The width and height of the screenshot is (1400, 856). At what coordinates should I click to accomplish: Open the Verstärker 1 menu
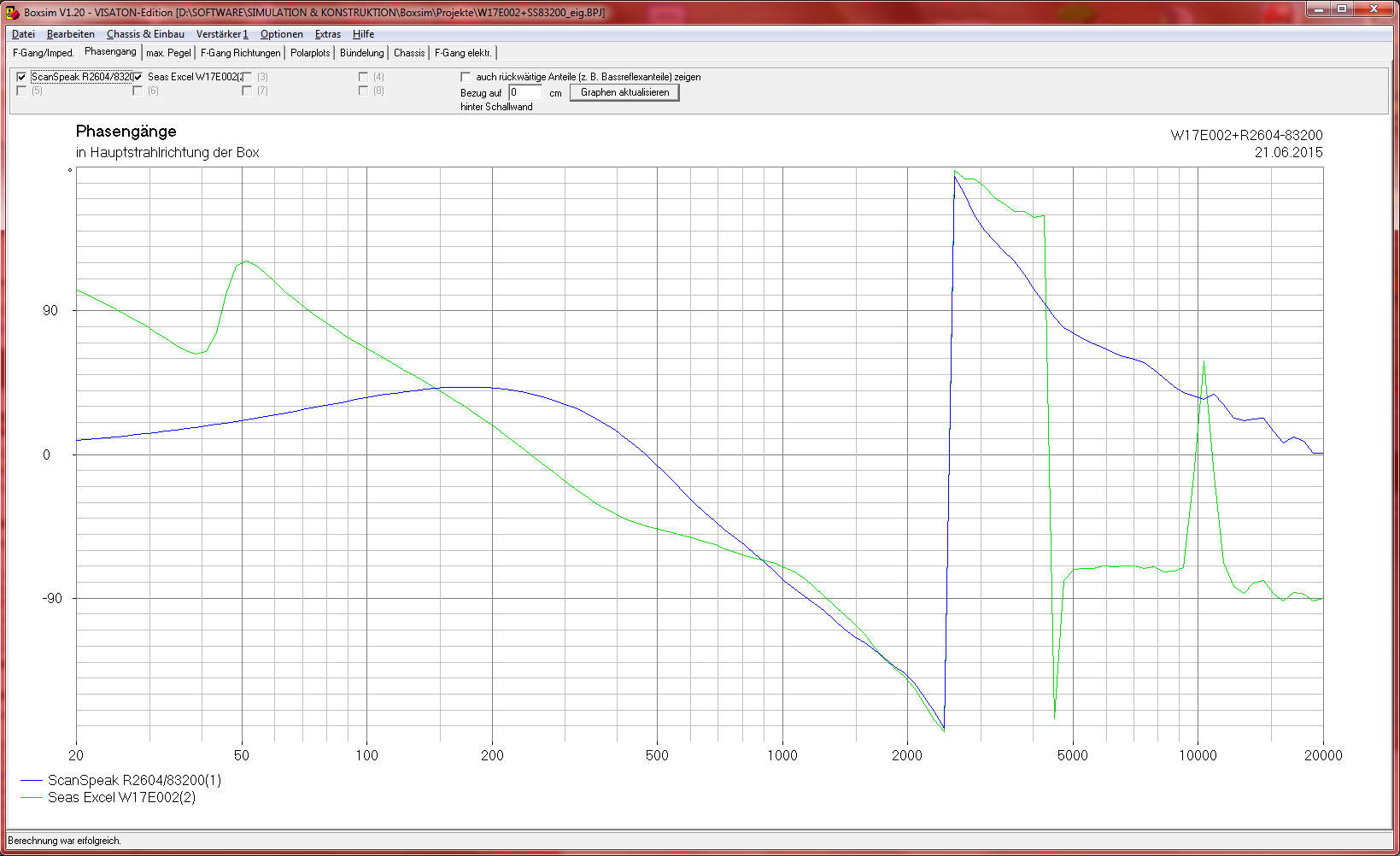(x=222, y=34)
